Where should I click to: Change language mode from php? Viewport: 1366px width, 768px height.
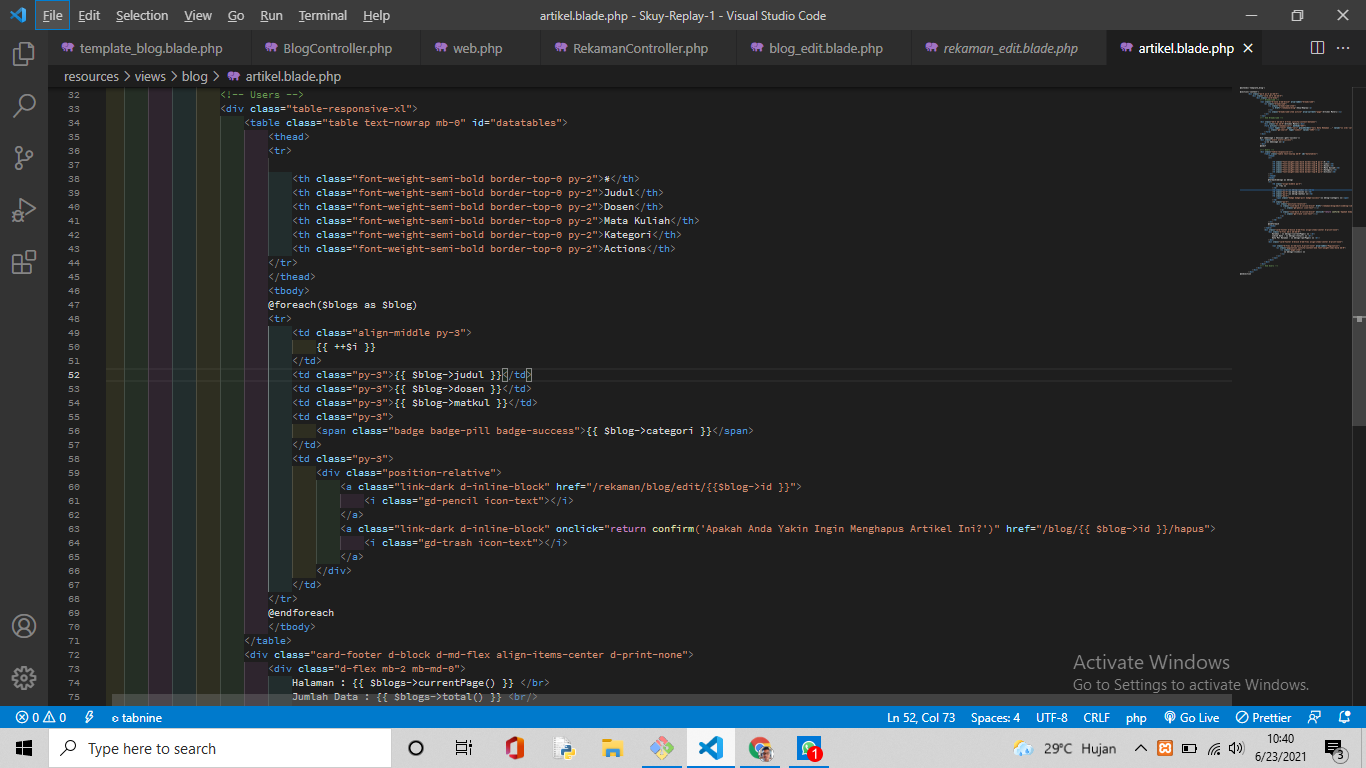coord(1136,718)
